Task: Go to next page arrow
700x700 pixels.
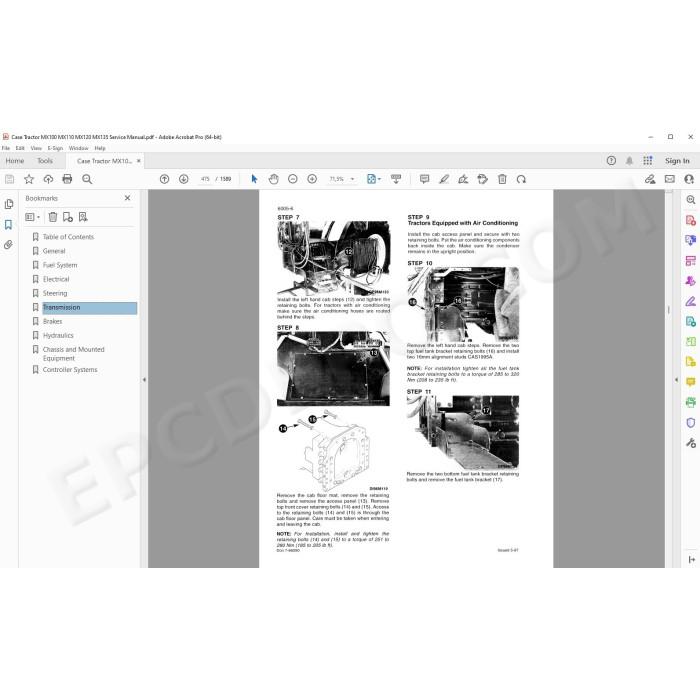Action: click(x=183, y=179)
